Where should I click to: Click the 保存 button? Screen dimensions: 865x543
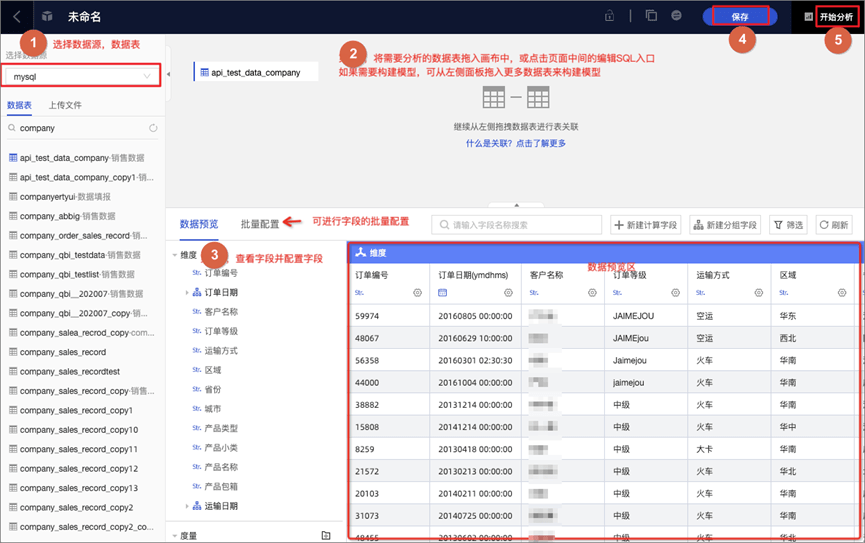point(740,17)
